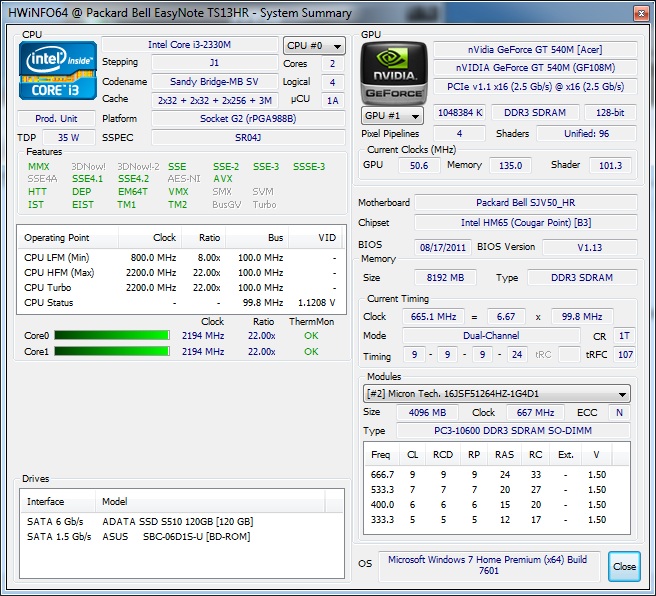Click the Core0 ThermMon OK status
This screenshot has width=656, height=596.
pos(311,335)
